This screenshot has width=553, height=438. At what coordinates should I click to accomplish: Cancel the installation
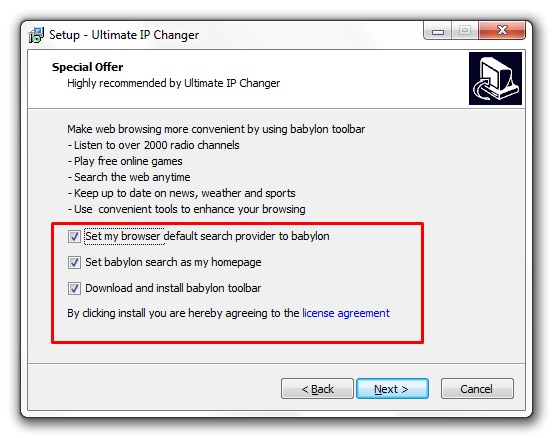pos(477,389)
